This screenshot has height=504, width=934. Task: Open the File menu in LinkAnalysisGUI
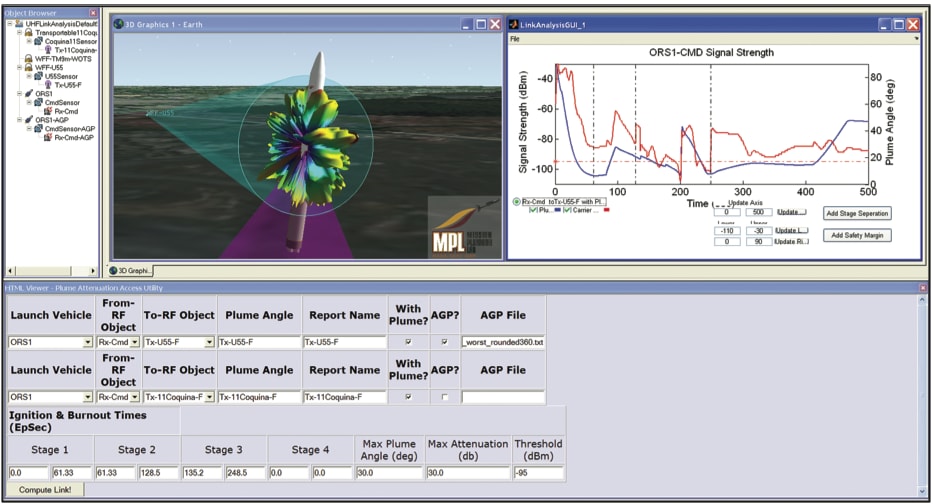point(515,39)
